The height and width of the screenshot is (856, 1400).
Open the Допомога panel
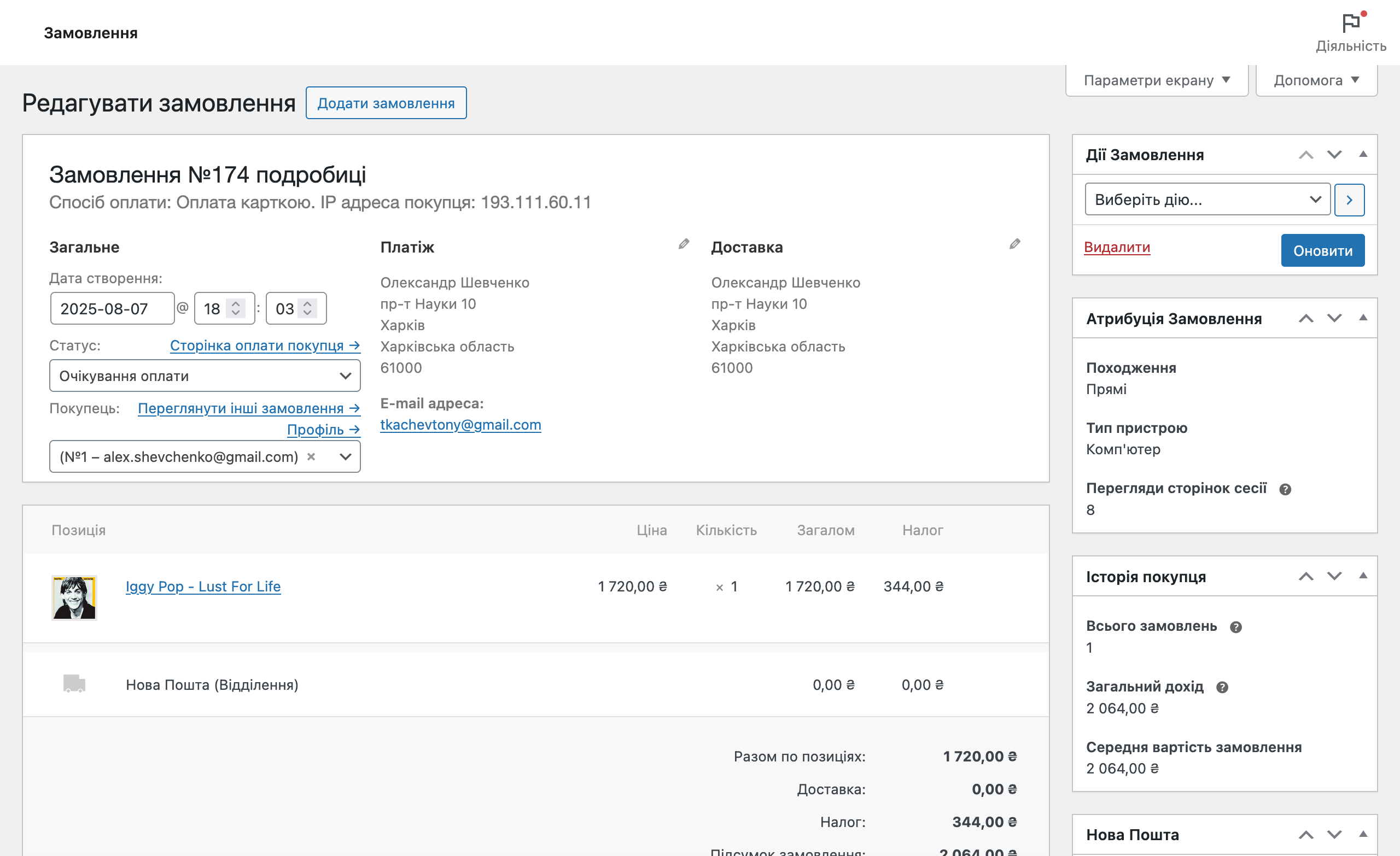point(1316,80)
